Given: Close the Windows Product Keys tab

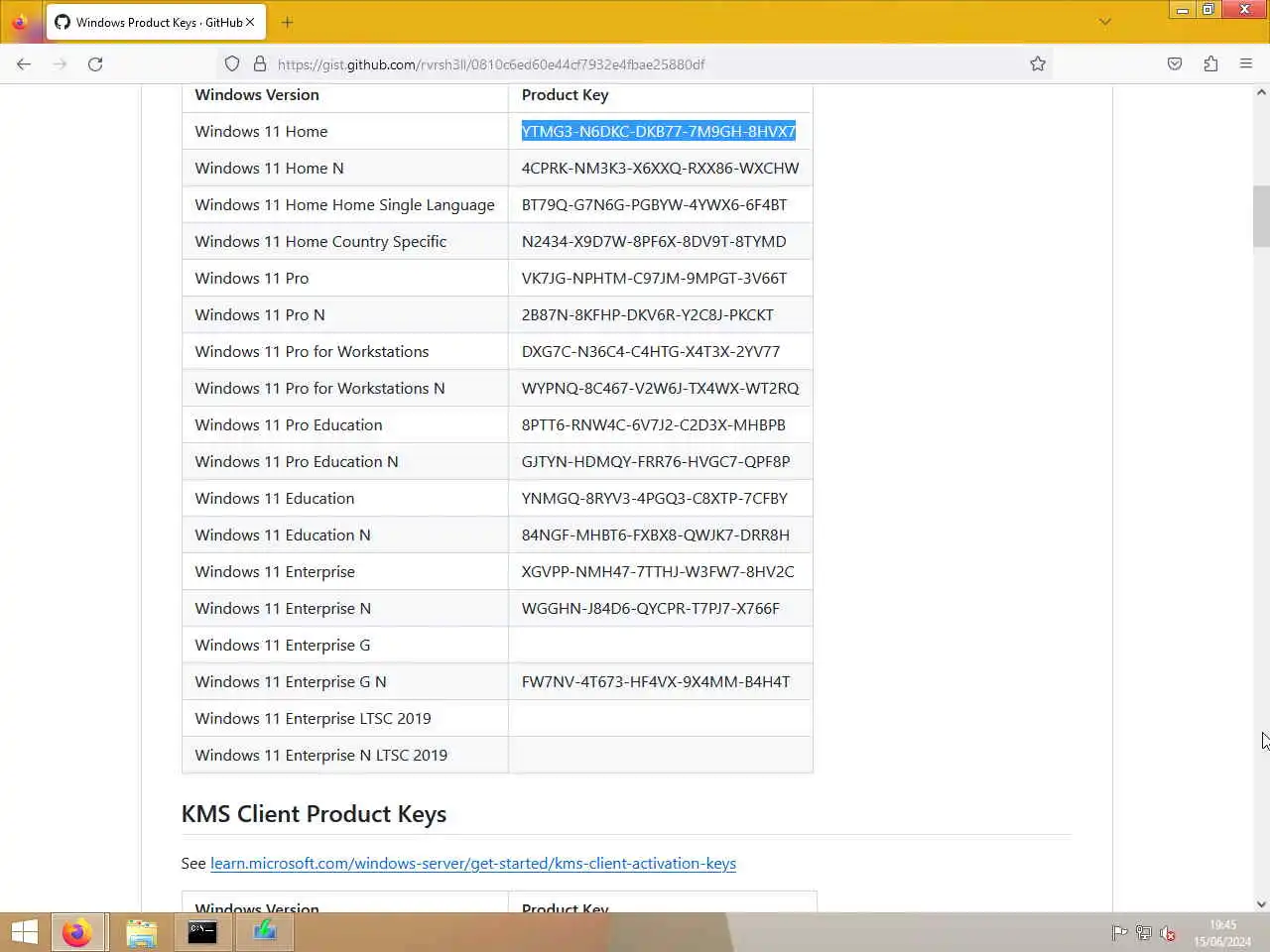Looking at the screenshot, I should pyautogui.click(x=250, y=22).
